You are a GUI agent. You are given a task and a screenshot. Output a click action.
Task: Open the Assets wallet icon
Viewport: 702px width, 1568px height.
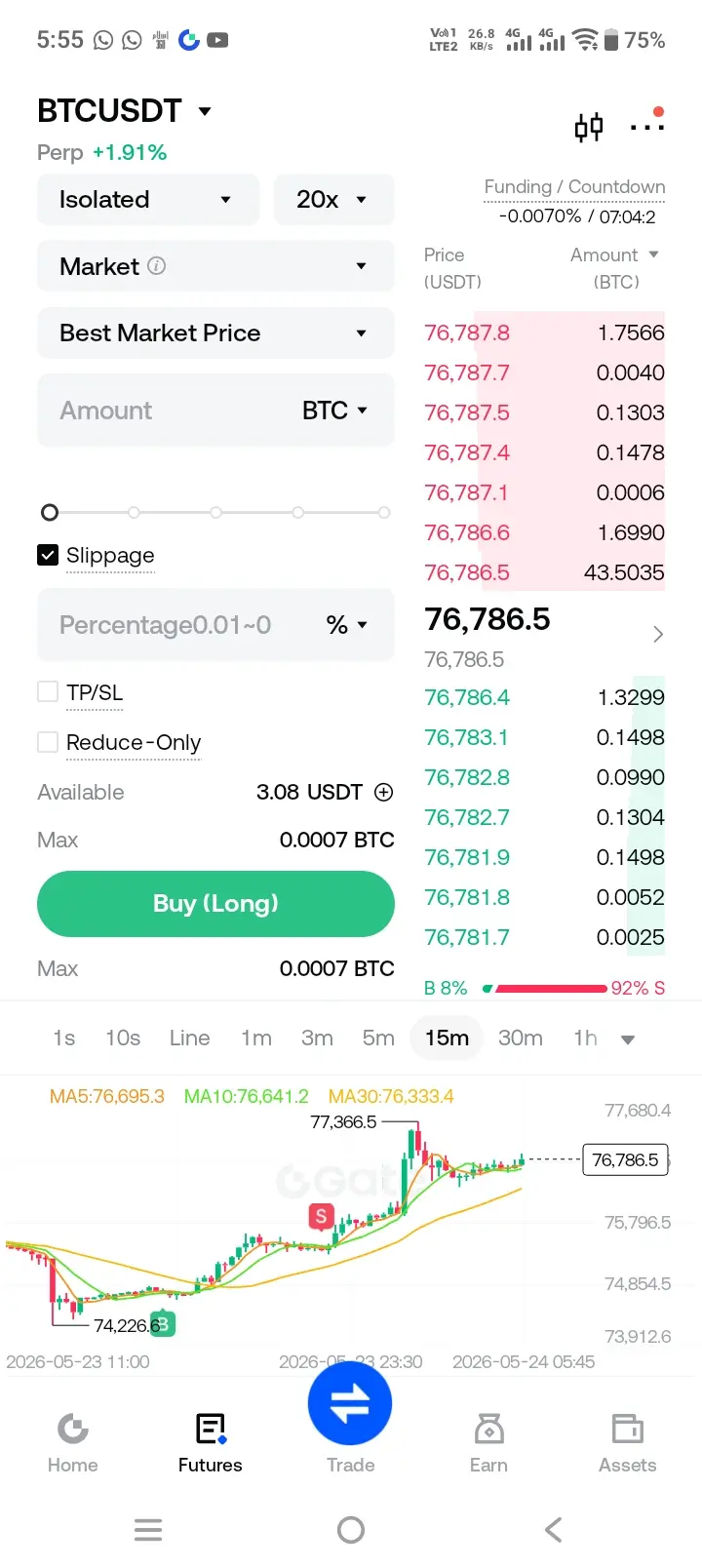coord(627,1429)
